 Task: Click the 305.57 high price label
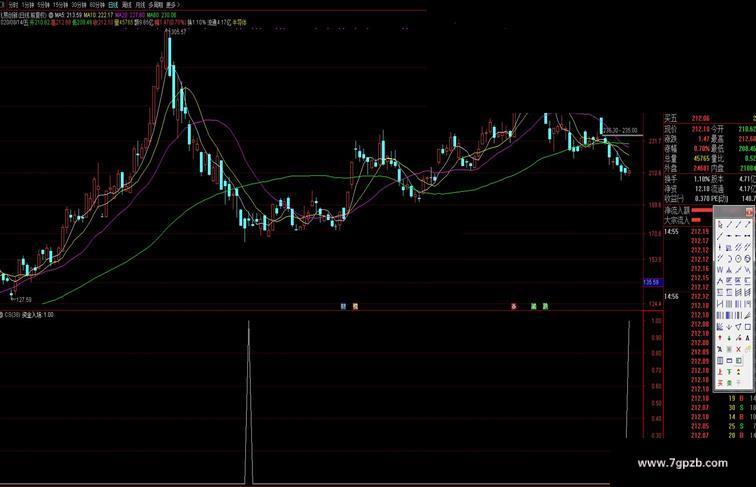pyautogui.click(x=178, y=32)
